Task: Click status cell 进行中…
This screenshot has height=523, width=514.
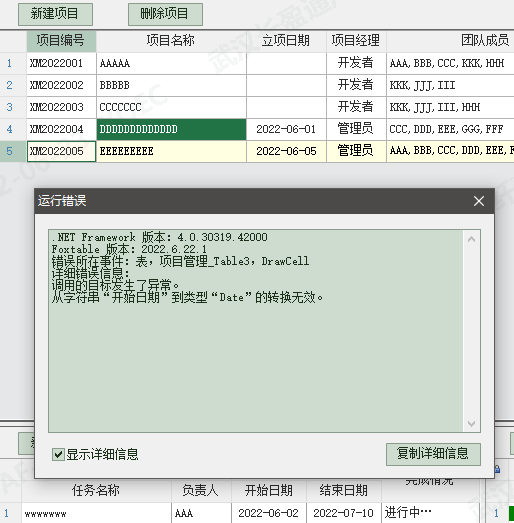Action: point(430,513)
